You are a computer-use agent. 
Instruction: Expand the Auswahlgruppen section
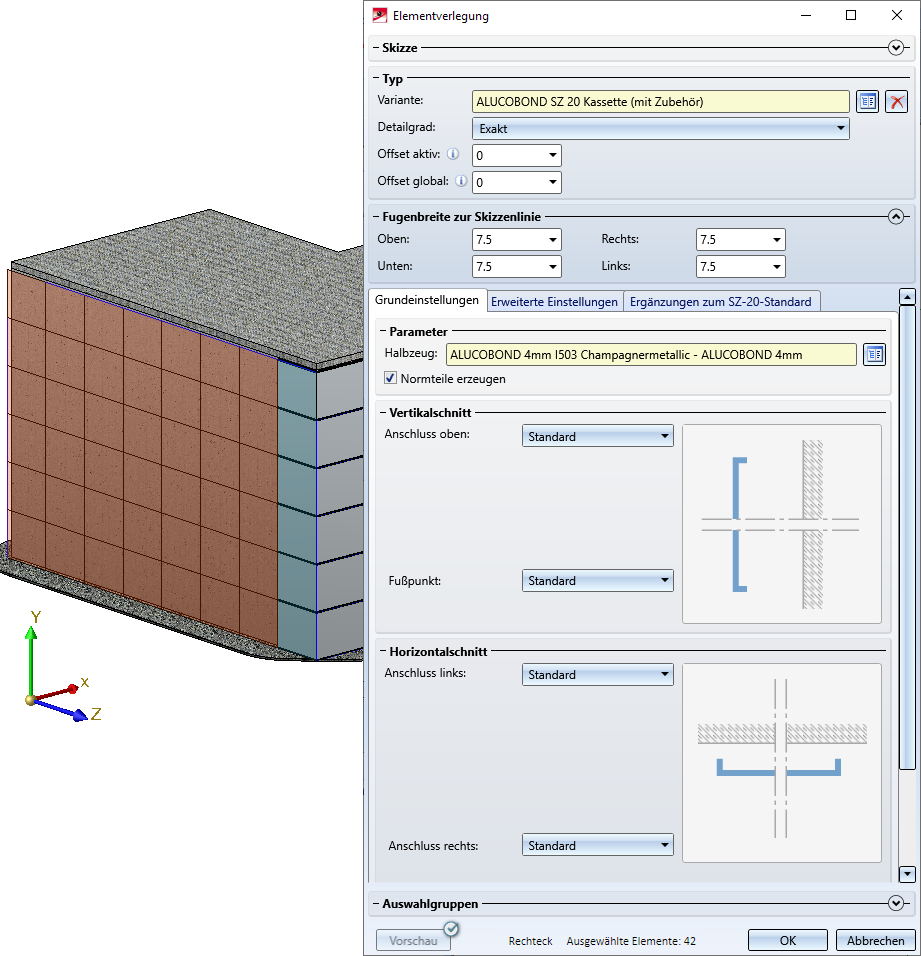pyautogui.click(x=896, y=904)
